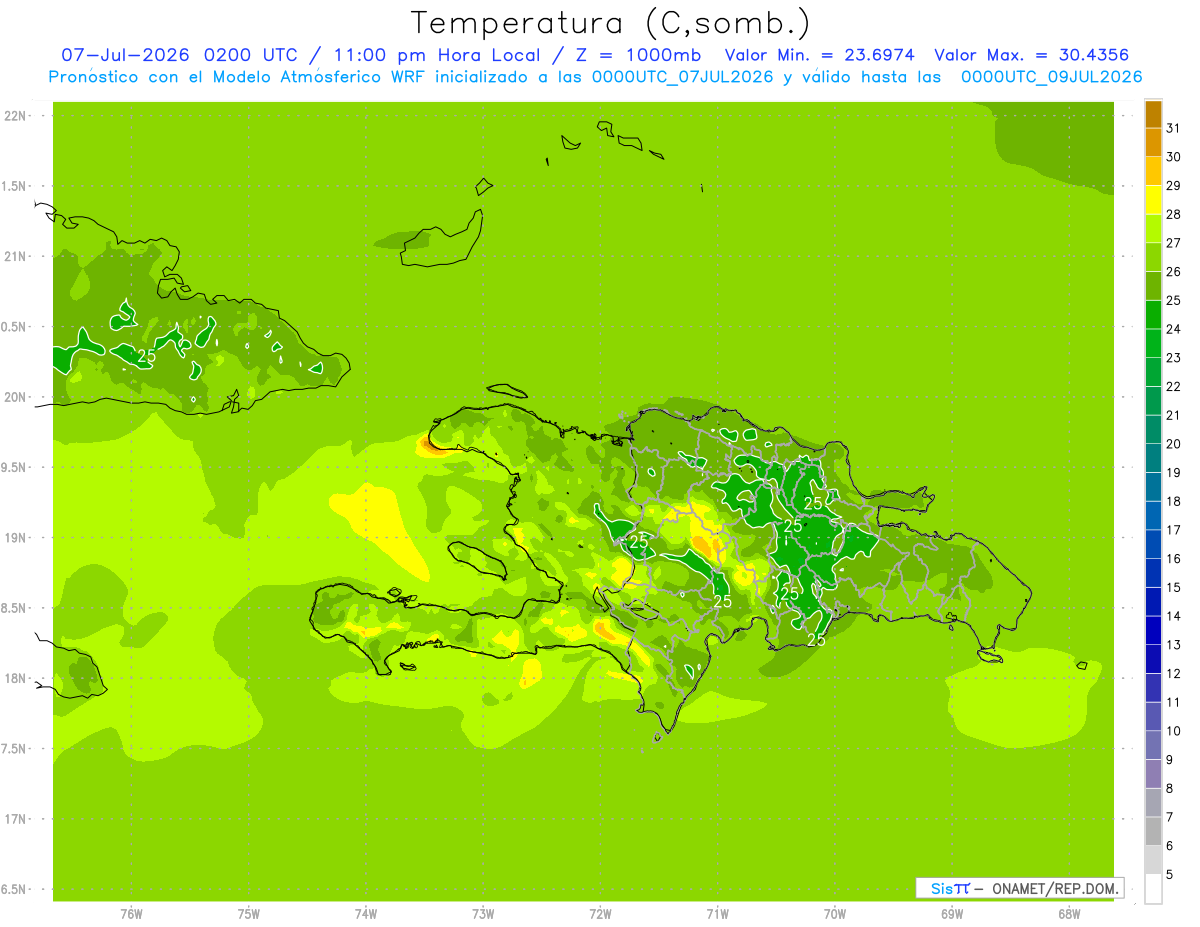The height and width of the screenshot is (927, 1200).
Task: Click the "17N" latitude label
Action: 15,819
